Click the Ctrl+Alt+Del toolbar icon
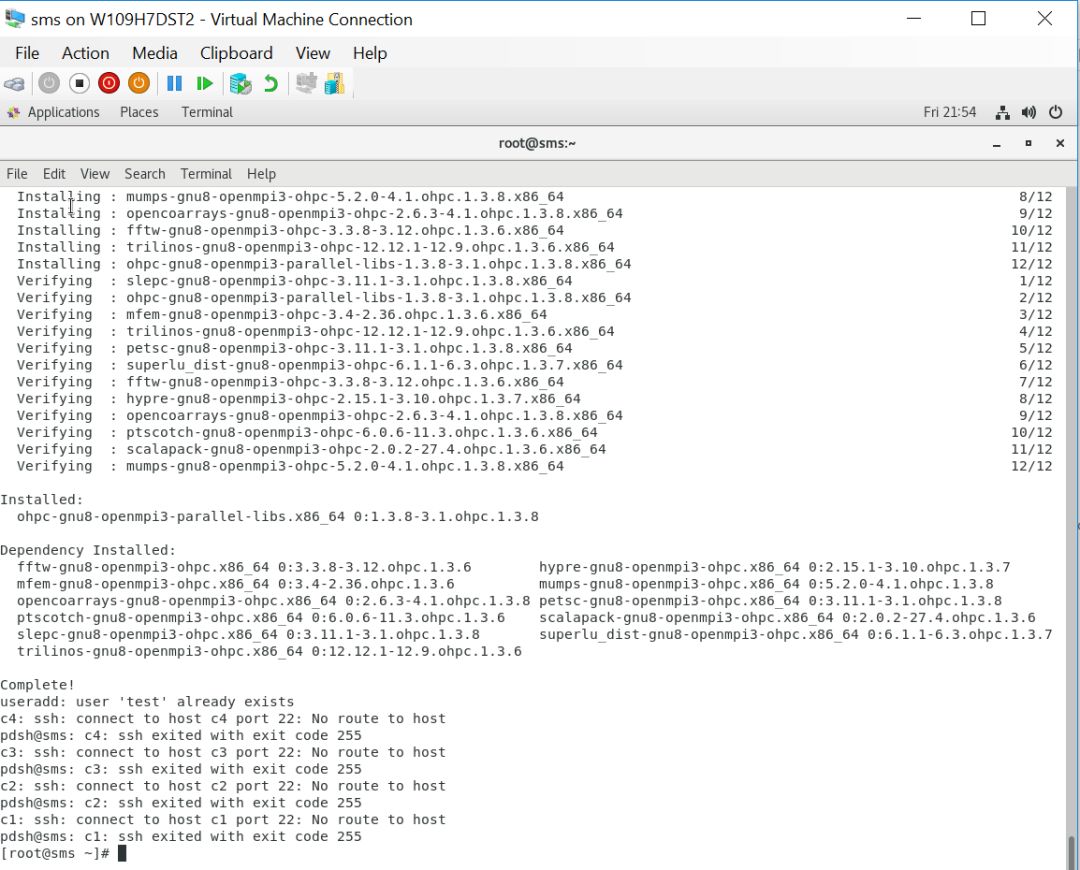Viewport: 1080px width, 870px height. (x=14, y=84)
